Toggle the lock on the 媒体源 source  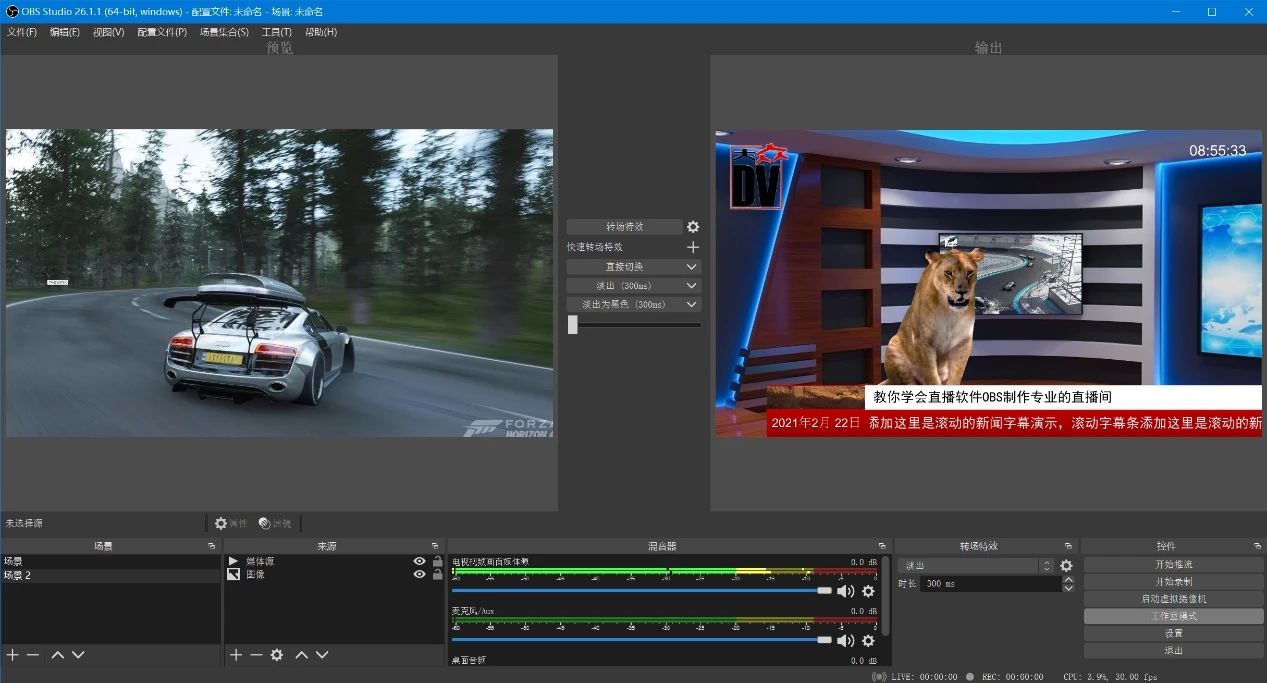(437, 561)
